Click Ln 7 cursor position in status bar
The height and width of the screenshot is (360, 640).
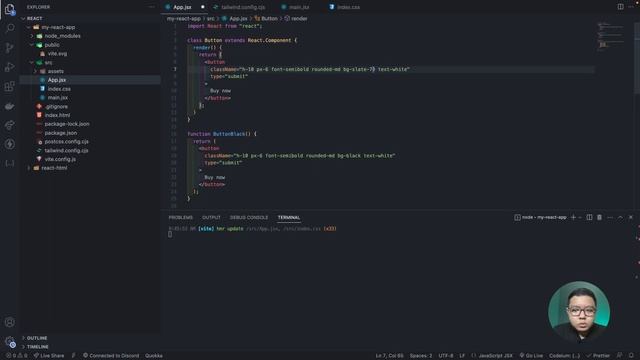(x=389, y=356)
